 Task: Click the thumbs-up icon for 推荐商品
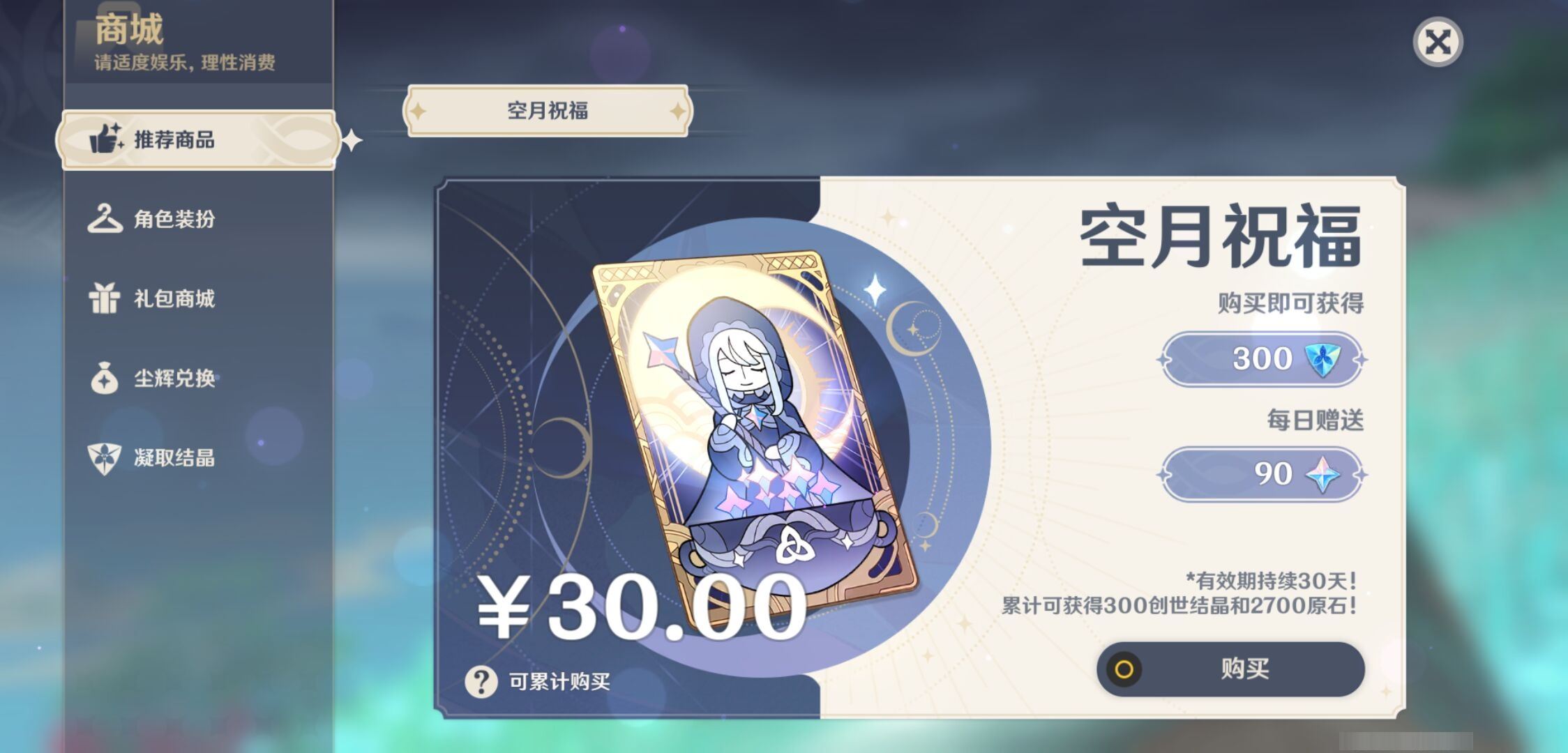pos(106,139)
